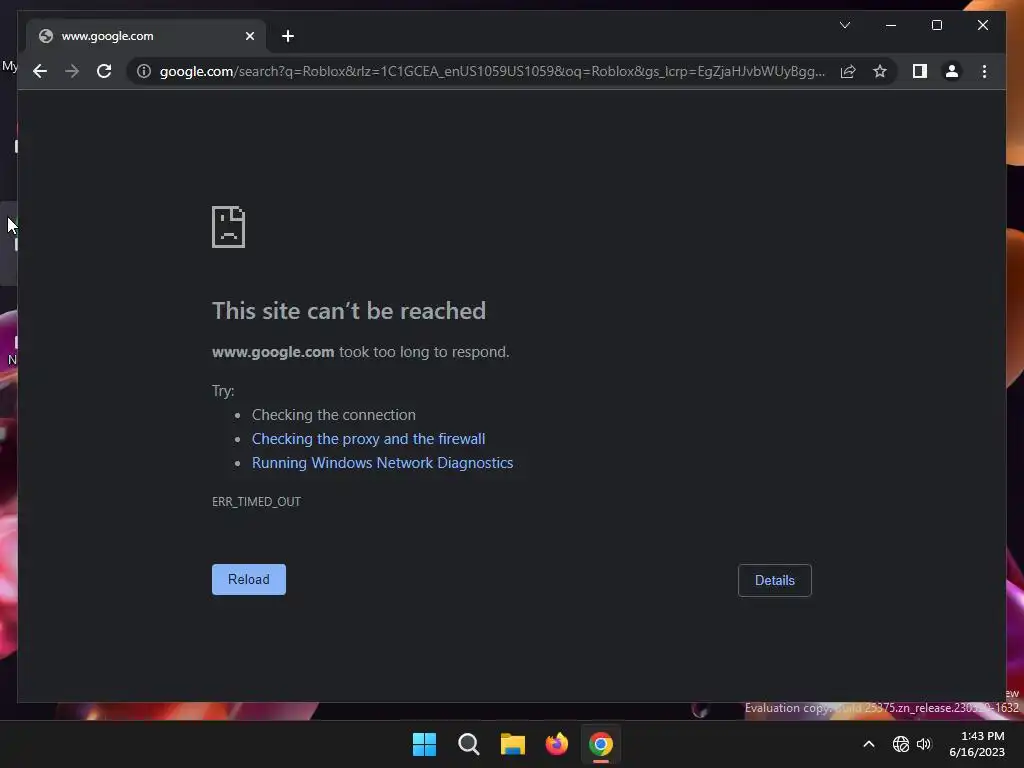1024x768 pixels.
Task: Open a new tab with the plus button
Action: (x=288, y=36)
